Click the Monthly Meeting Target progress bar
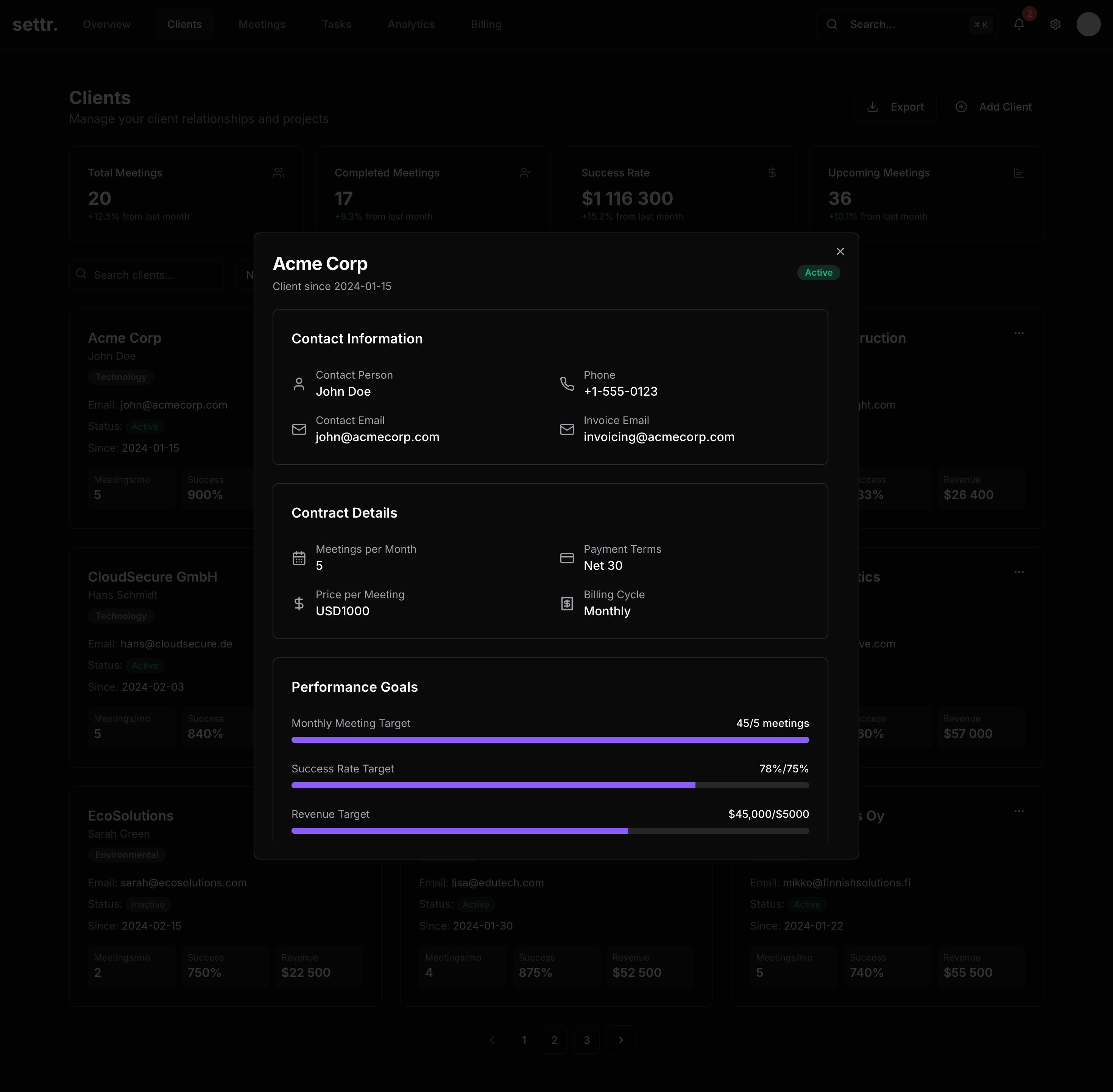 point(550,740)
